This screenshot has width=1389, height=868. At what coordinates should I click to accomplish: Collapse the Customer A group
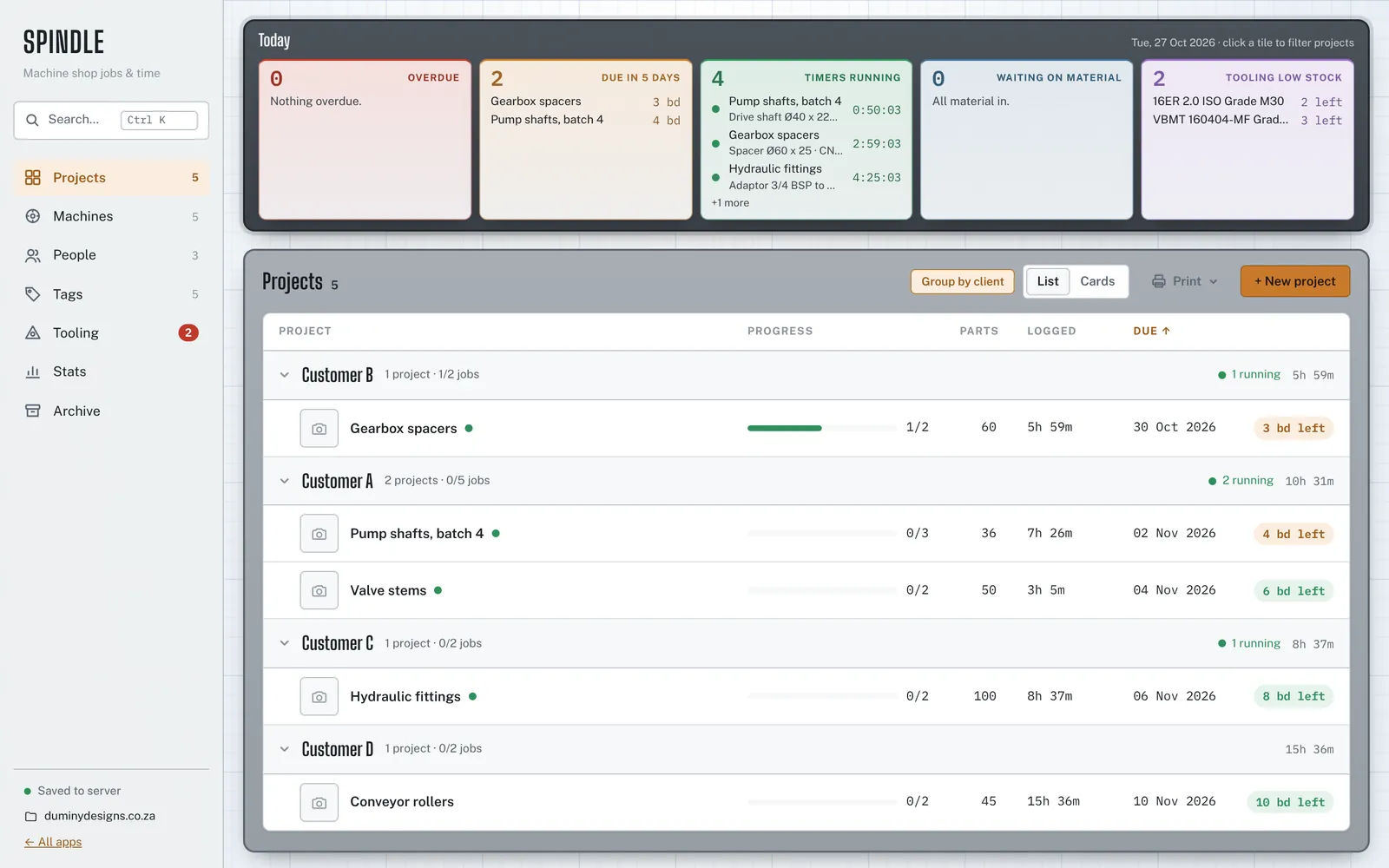click(x=284, y=481)
